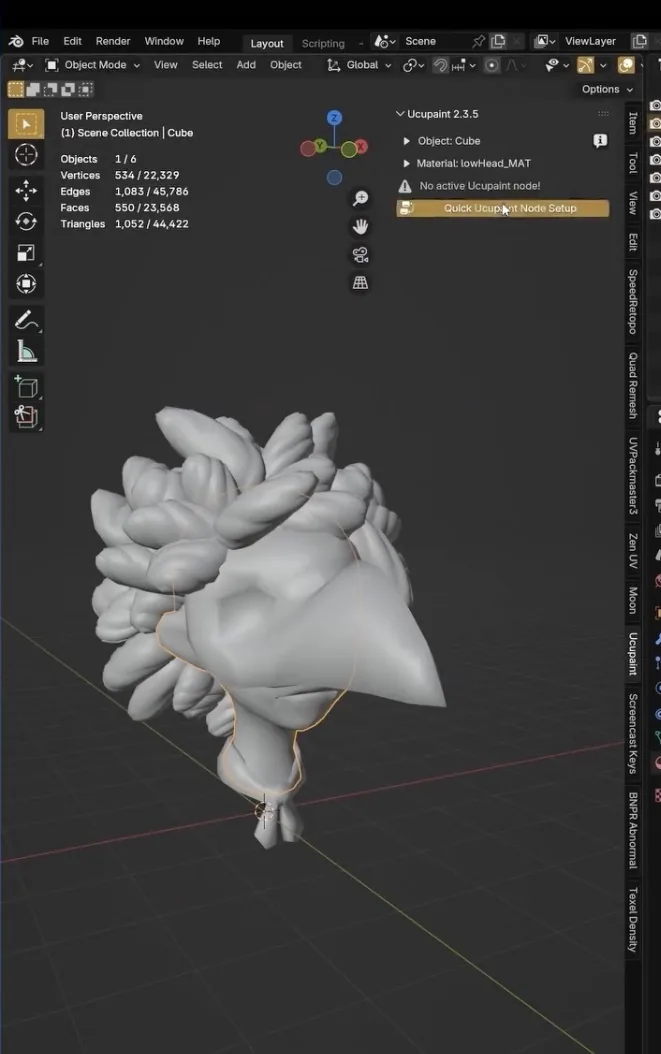Switch to the Scripting workspace tab
The image size is (661, 1054).
[323, 43]
